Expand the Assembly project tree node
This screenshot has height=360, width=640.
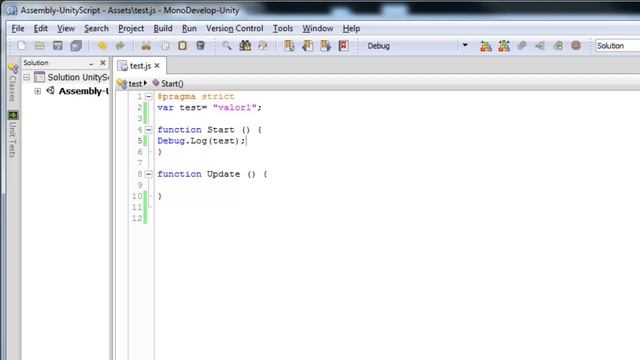click(x=38, y=91)
